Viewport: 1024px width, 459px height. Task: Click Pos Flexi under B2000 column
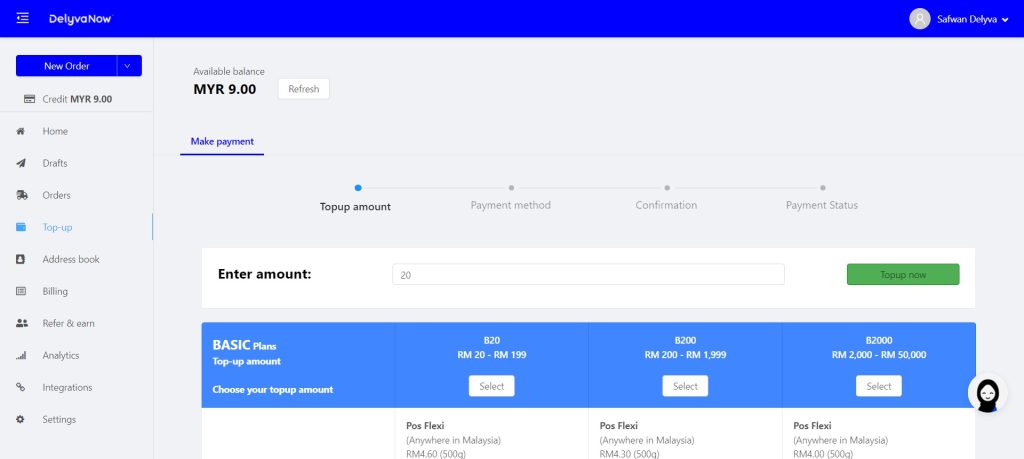[812, 426]
